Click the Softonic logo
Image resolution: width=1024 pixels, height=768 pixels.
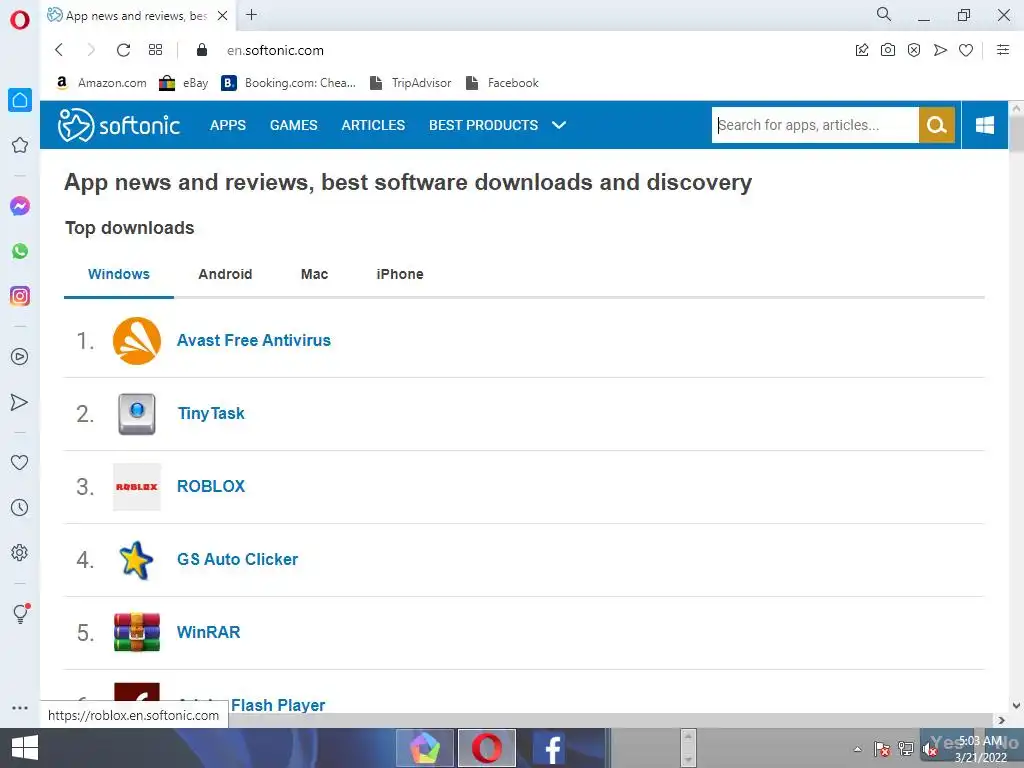[119, 125]
